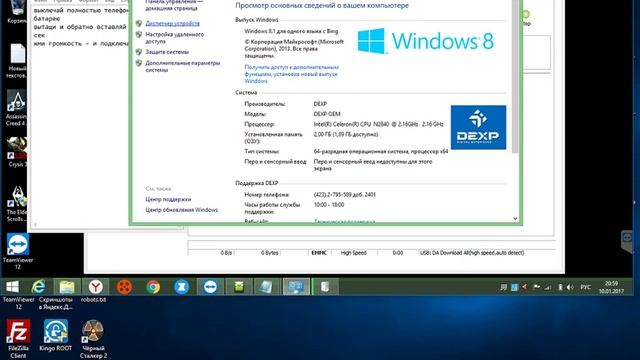The width and height of the screenshot is (640, 360).
Task: Open the Чёрный Сталкер 2 desktop shortcut
Action: (93, 338)
